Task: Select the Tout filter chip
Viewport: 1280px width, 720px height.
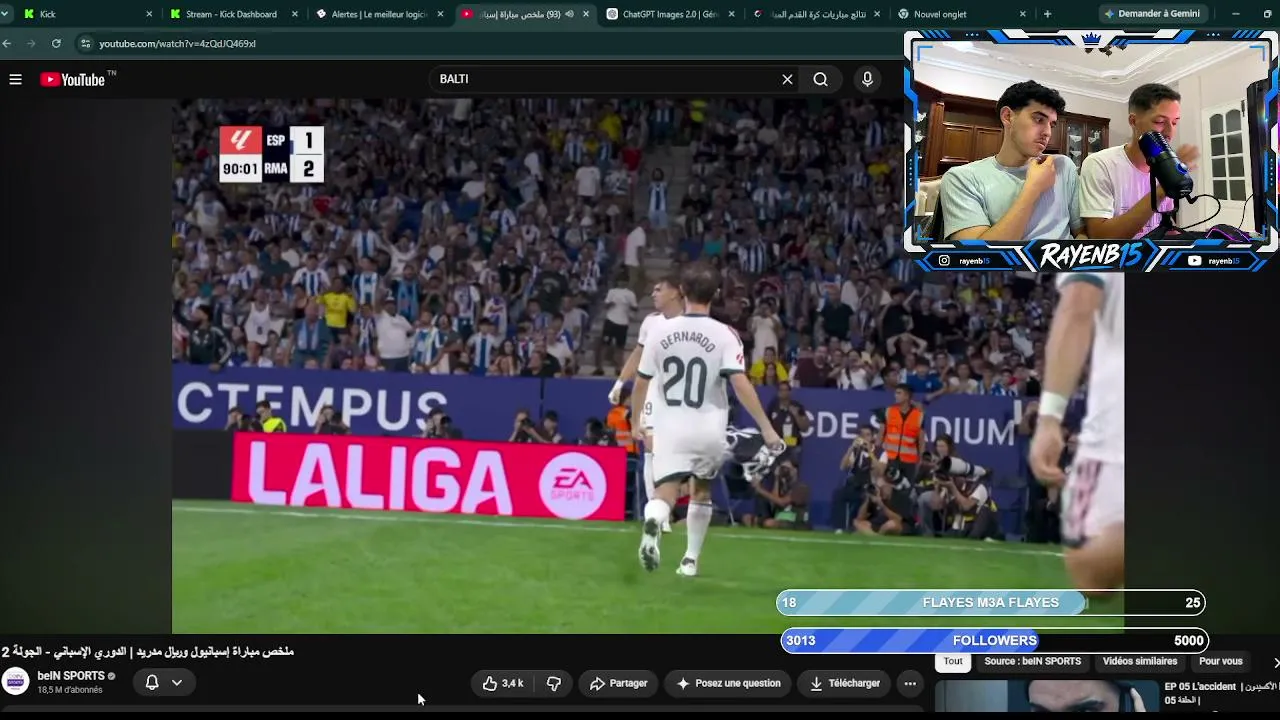Action: (x=953, y=661)
